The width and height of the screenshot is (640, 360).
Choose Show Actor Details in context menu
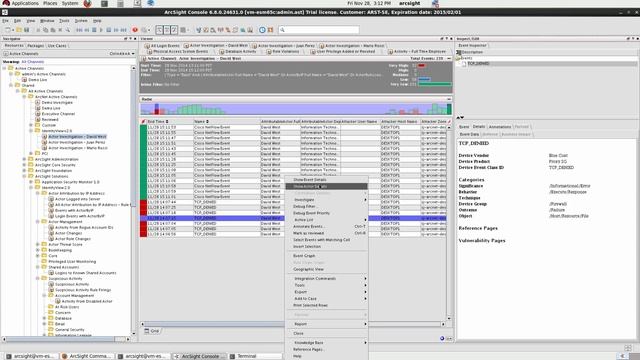click(327, 186)
